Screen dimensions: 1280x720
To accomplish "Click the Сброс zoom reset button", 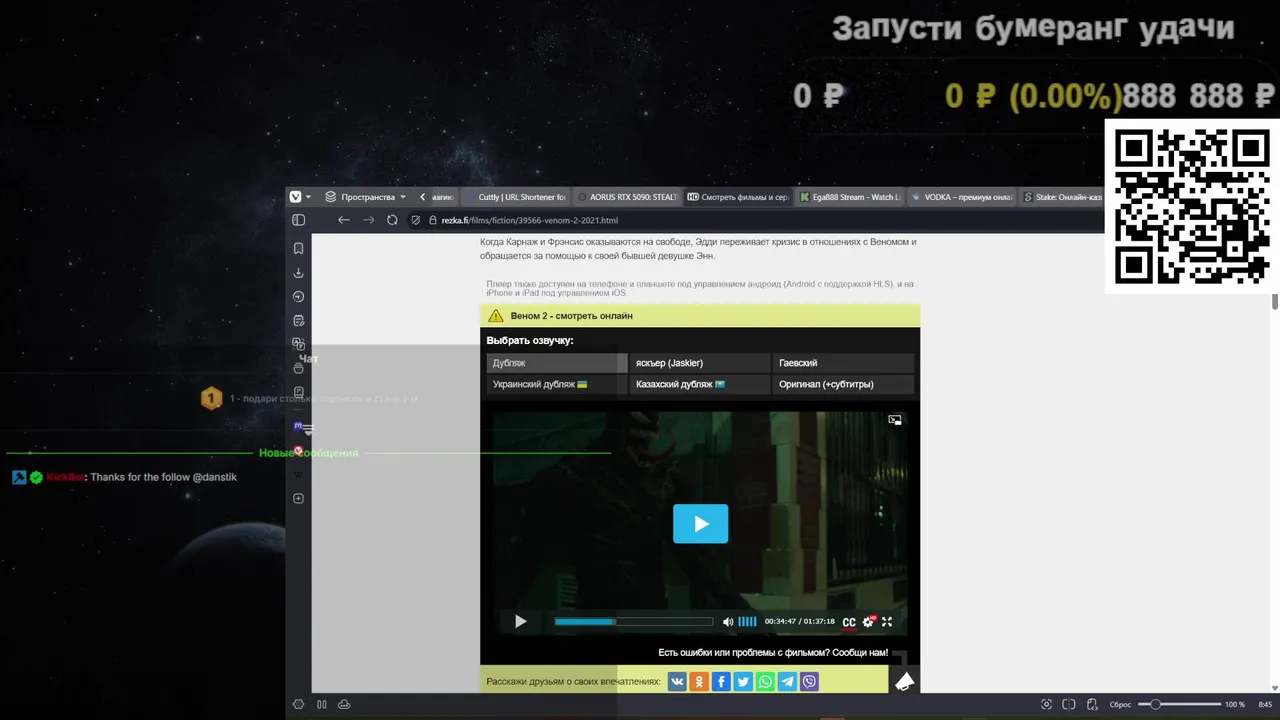I will 1120,704.
